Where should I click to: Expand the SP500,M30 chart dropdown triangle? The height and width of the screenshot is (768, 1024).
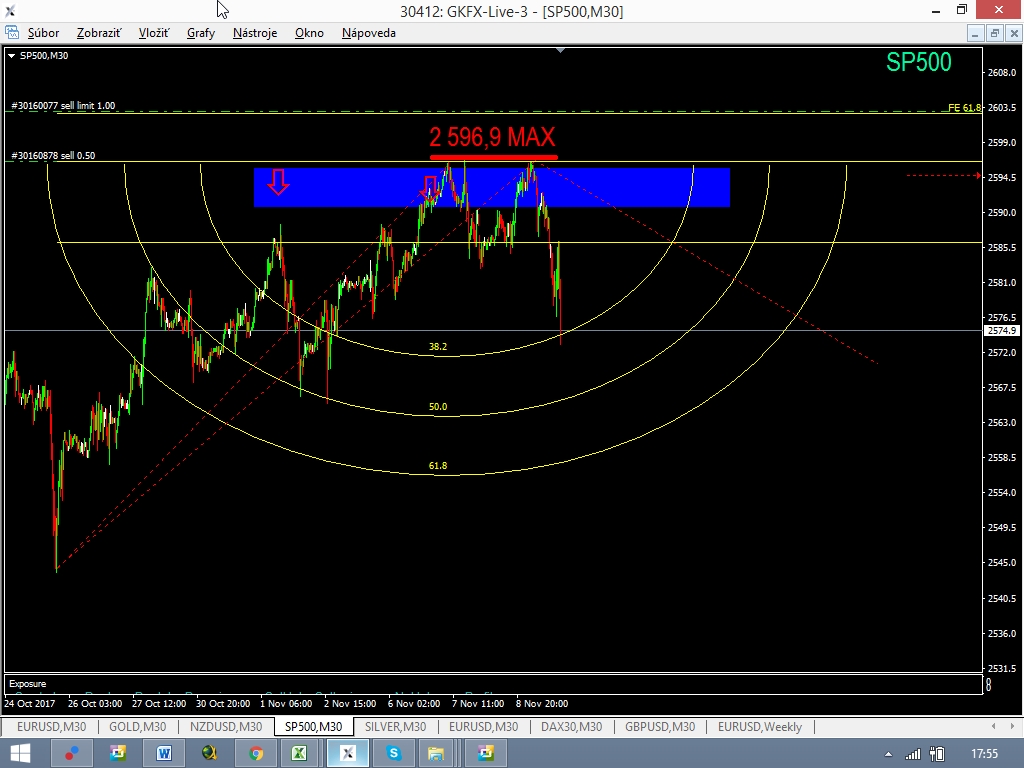click(11, 56)
